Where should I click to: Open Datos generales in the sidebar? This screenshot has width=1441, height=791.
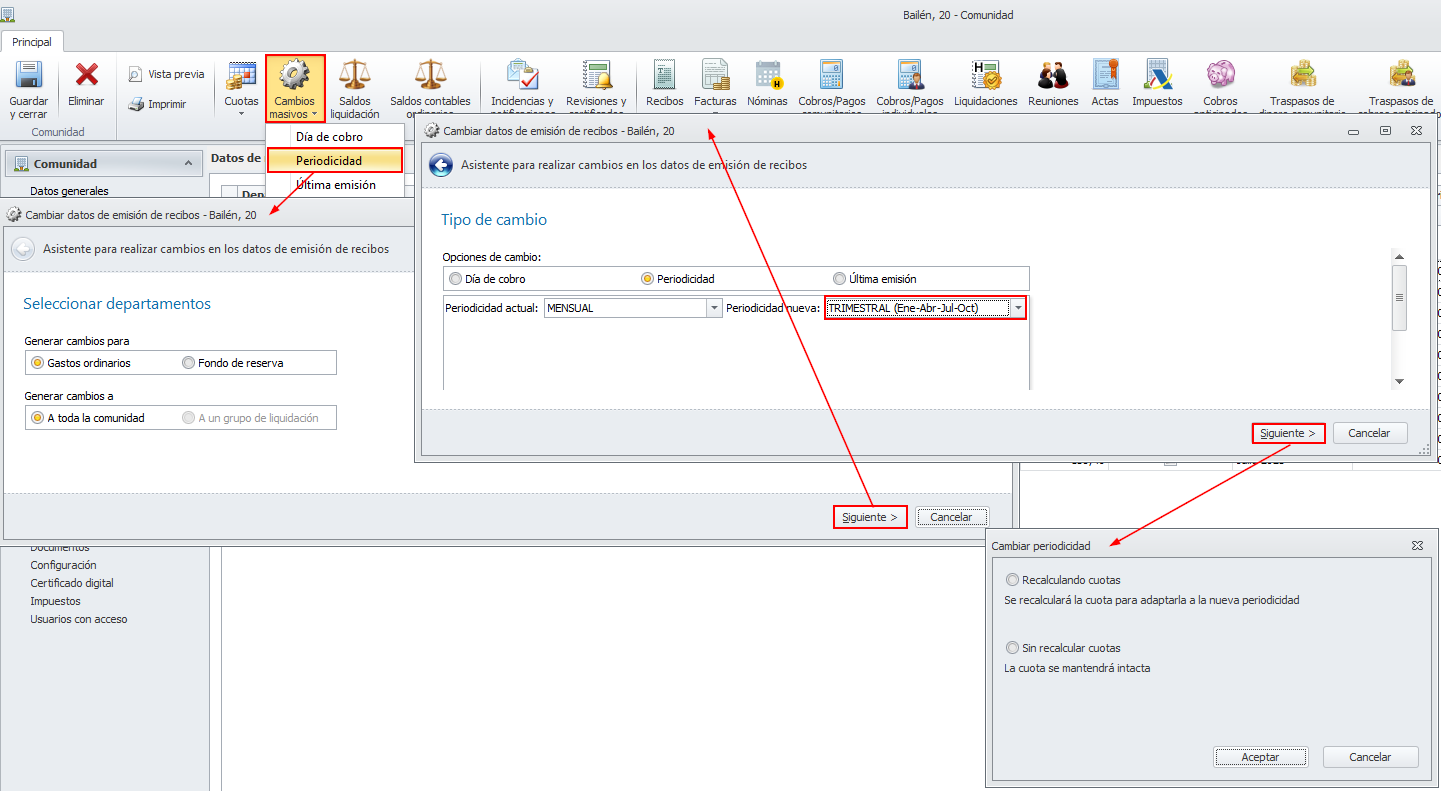pyautogui.click(x=70, y=191)
